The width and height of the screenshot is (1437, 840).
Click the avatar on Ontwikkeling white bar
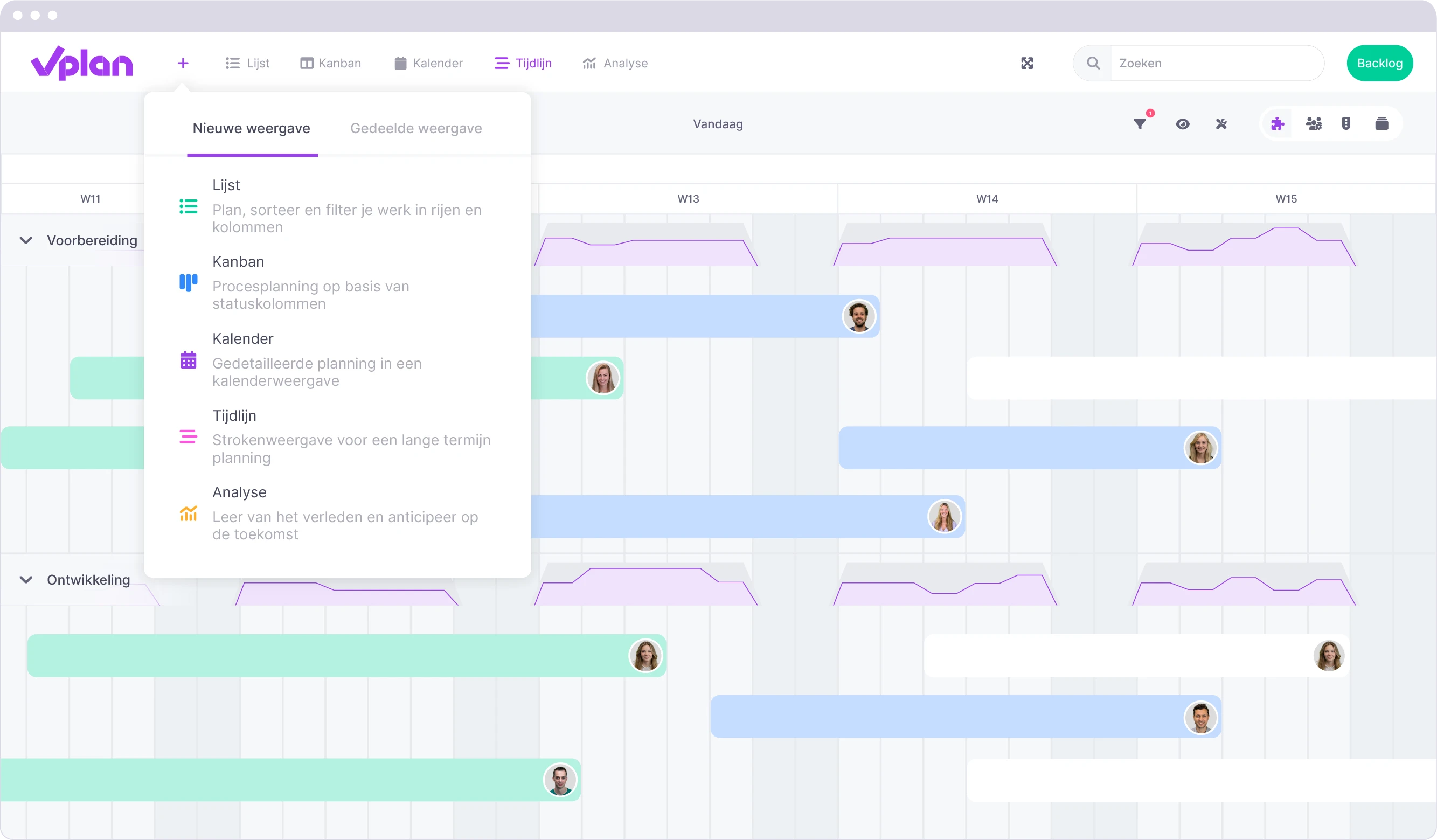[x=1329, y=656]
